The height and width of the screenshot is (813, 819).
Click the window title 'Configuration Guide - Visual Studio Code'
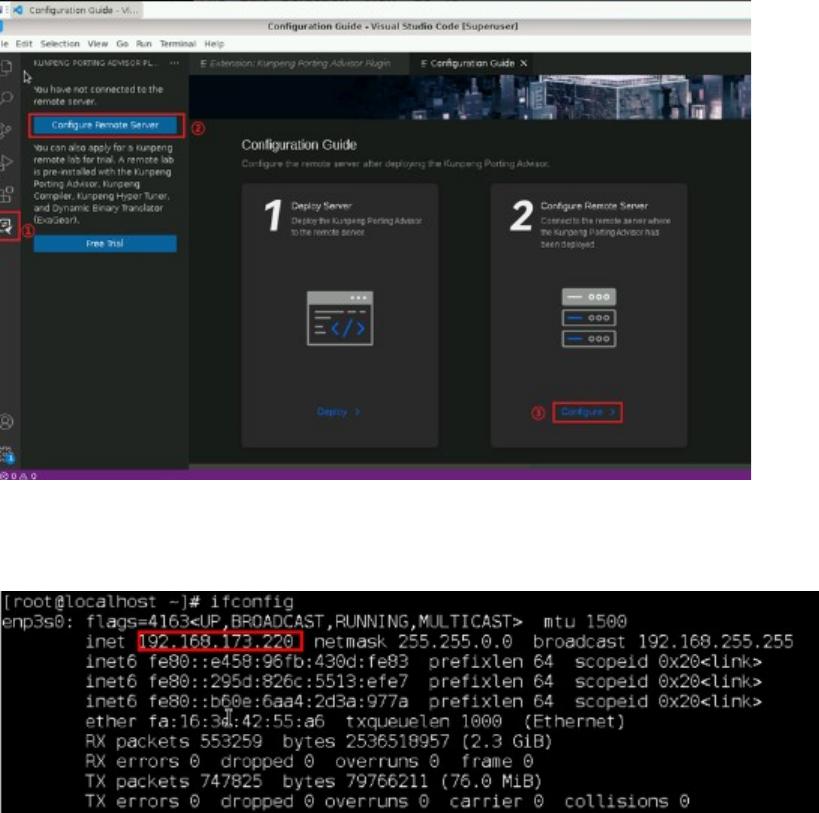(393, 26)
